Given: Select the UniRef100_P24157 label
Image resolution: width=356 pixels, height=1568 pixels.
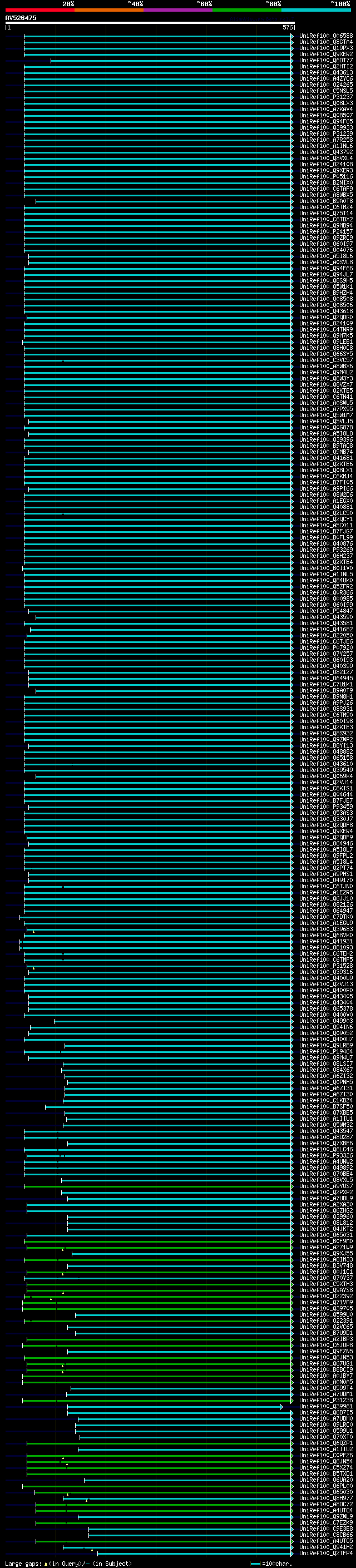Looking at the screenshot, I should pos(326,231).
